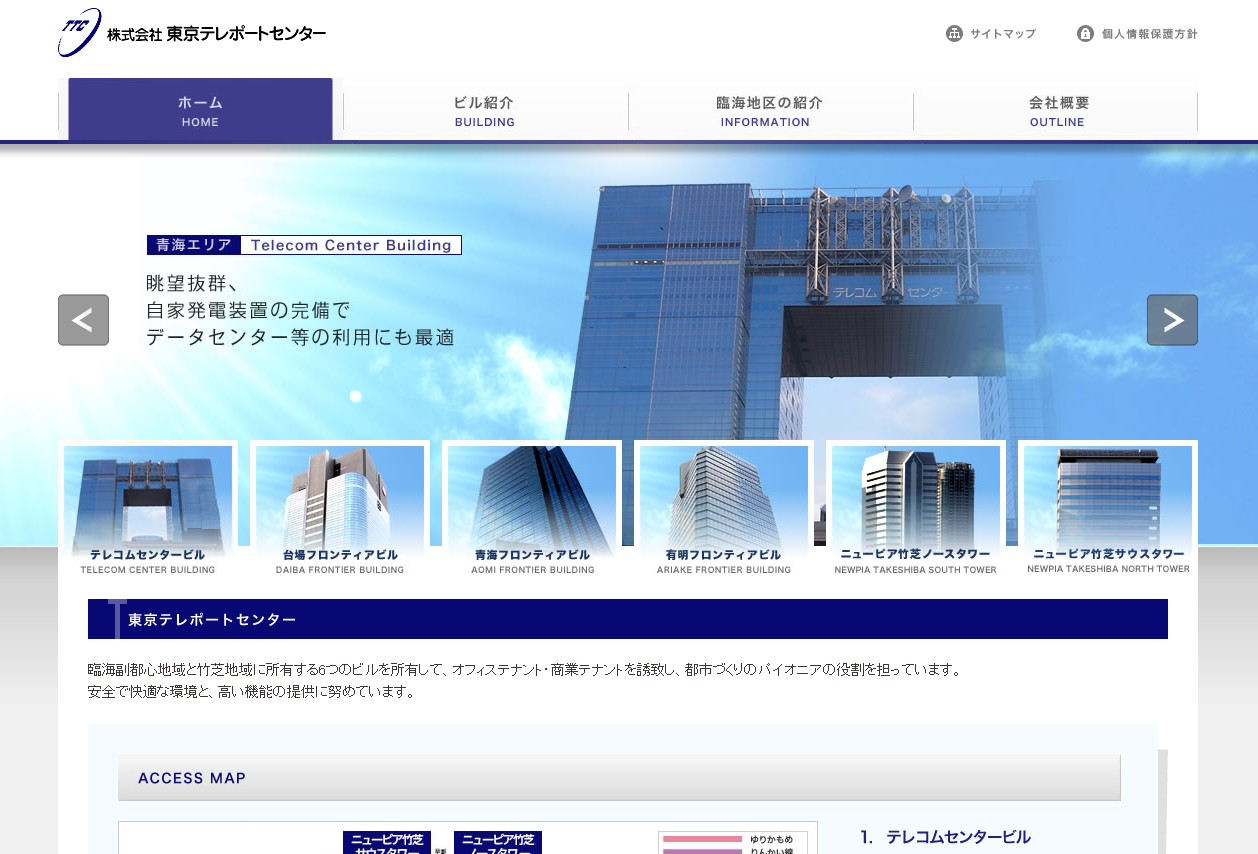Click the TTC company logo

pyautogui.click(x=80, y=32)
